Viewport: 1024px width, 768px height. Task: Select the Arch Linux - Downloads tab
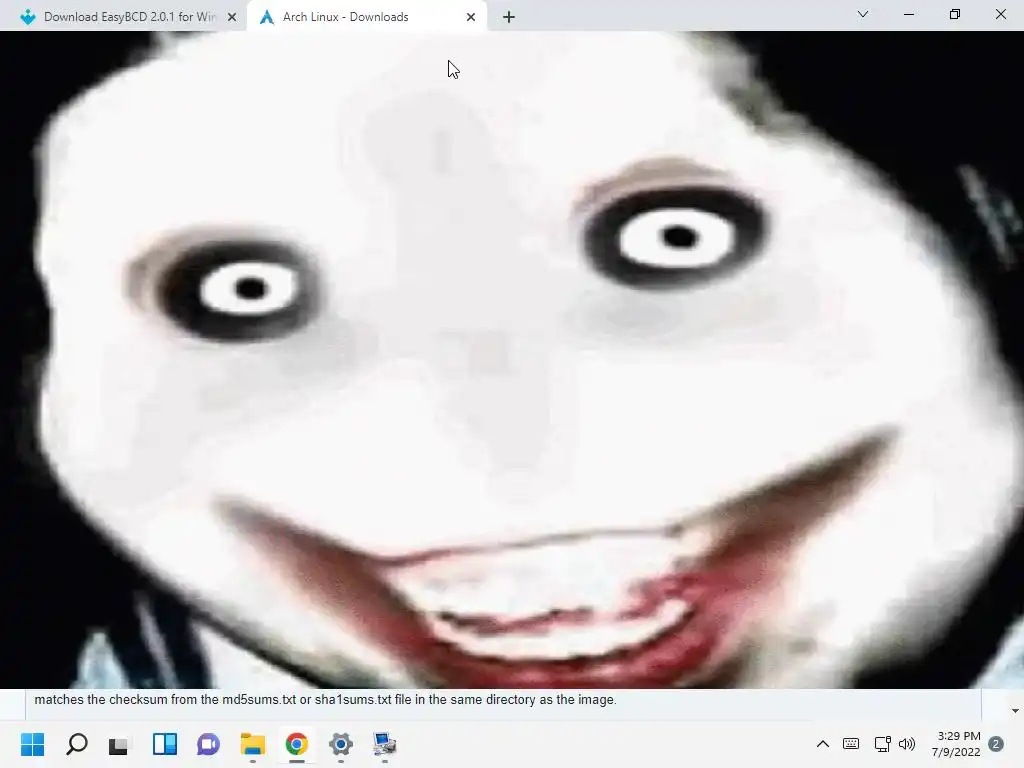(368, 17)
